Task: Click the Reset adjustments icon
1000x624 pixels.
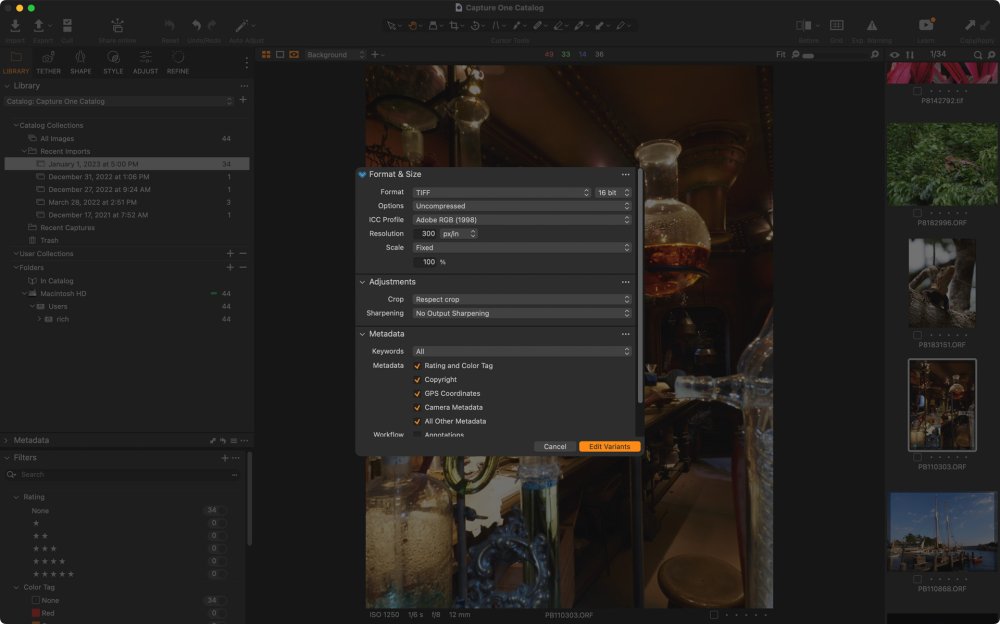Action: 170,25
